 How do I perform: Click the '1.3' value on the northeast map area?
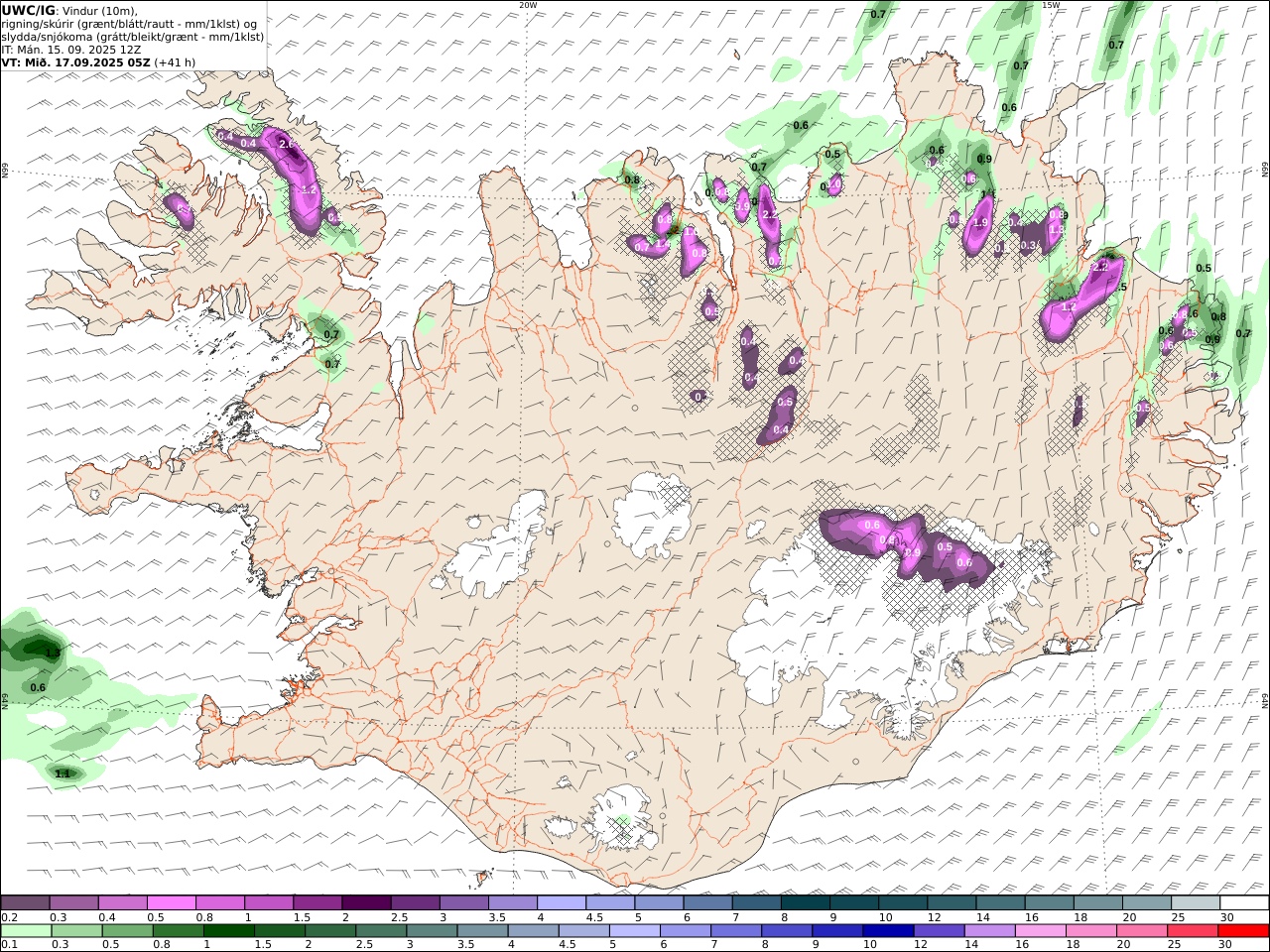(x=1056, y=229)
